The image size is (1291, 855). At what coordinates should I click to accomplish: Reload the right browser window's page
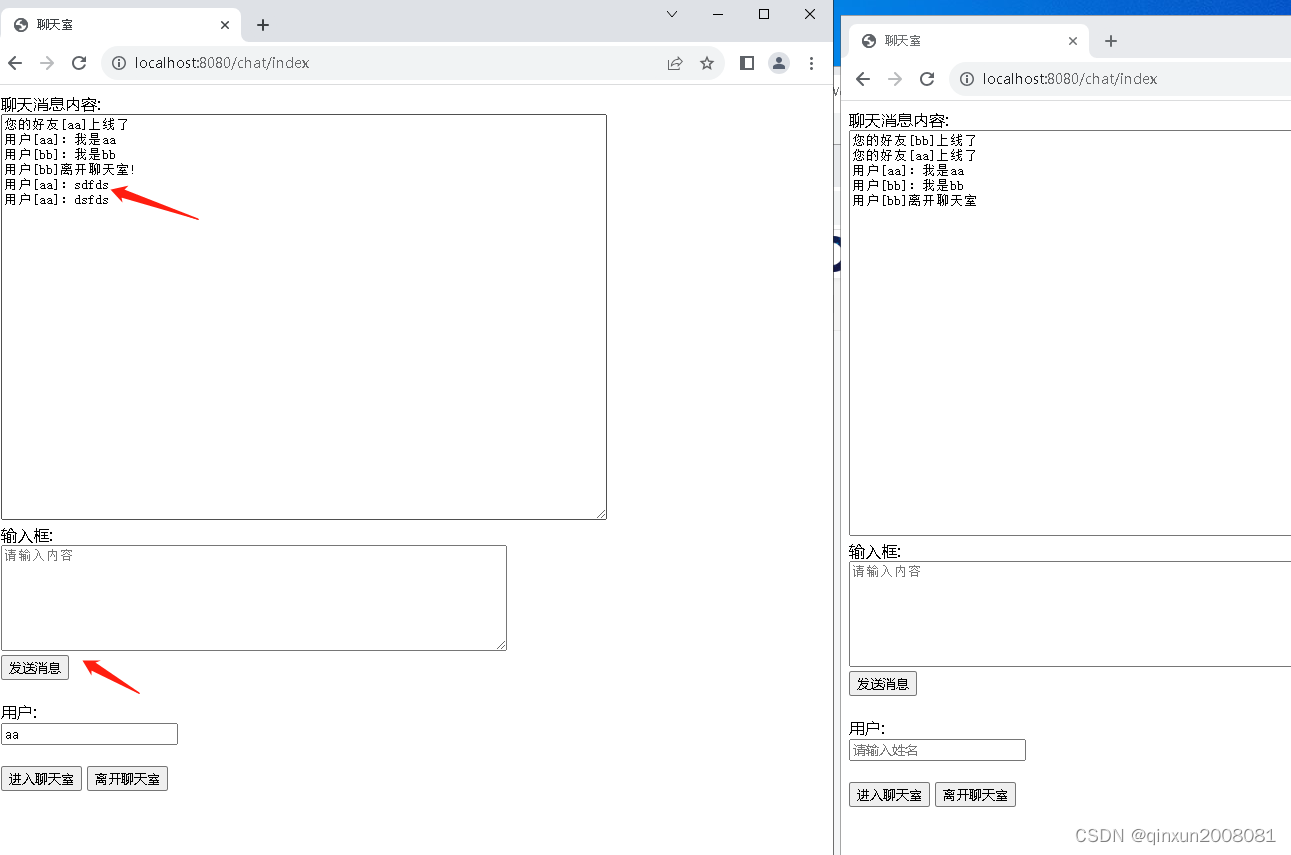[927, 79]
